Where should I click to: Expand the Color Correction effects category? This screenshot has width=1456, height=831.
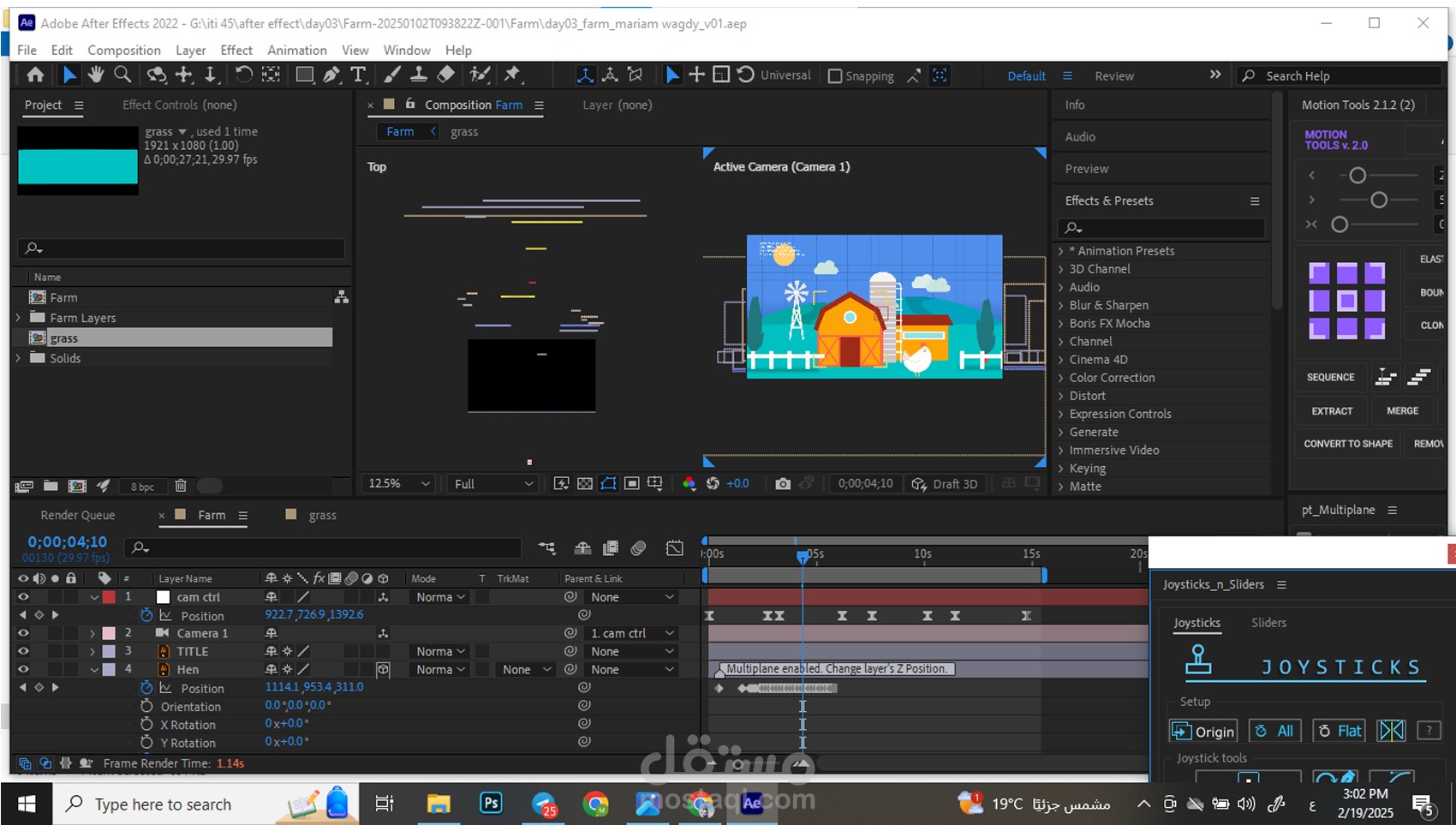click(1061, 378)
